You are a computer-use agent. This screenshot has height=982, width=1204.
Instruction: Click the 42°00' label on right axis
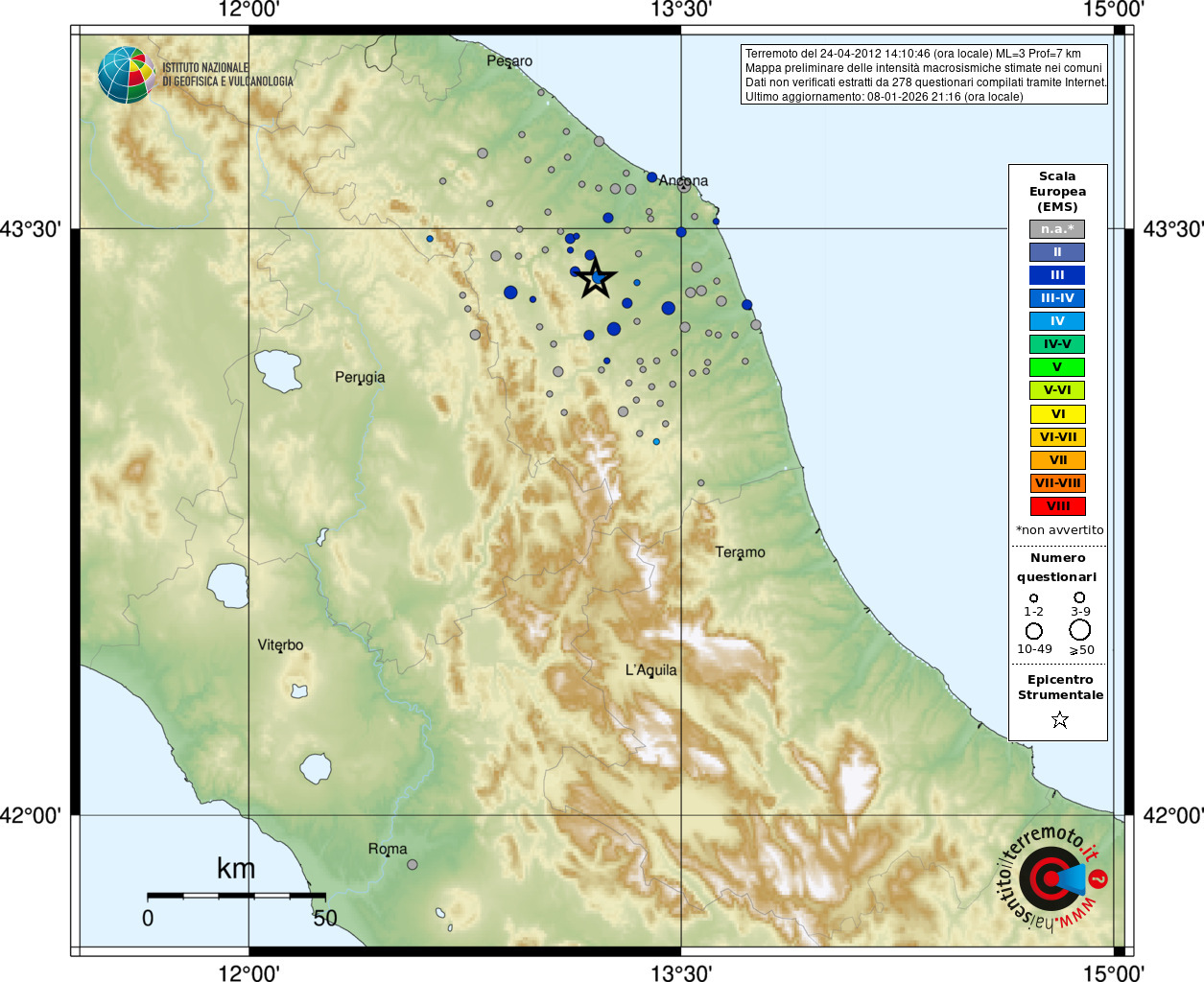tap(1173, 816)
